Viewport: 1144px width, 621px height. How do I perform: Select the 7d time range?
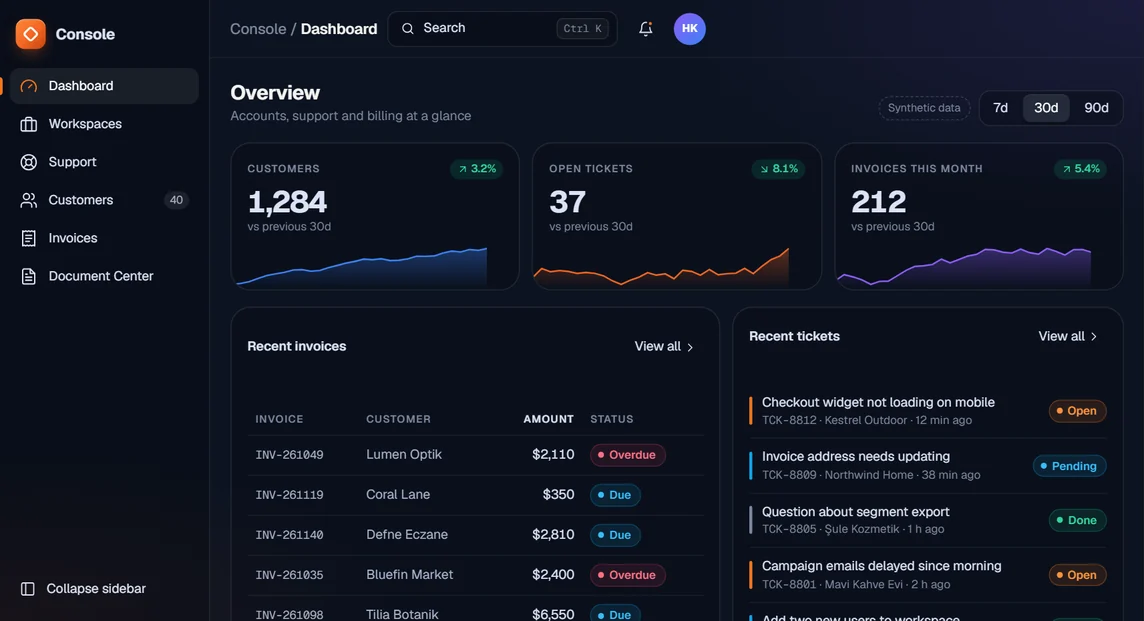pos(1000,108)
